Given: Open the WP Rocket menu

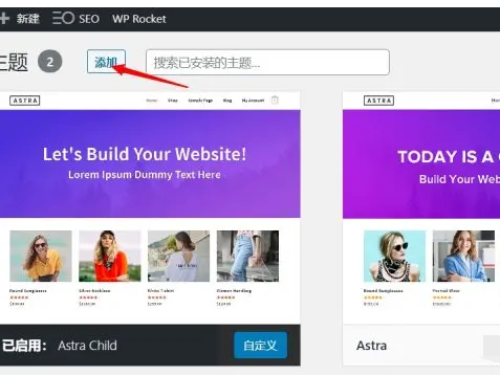Looking at the screenshot, I should point(139,19).
